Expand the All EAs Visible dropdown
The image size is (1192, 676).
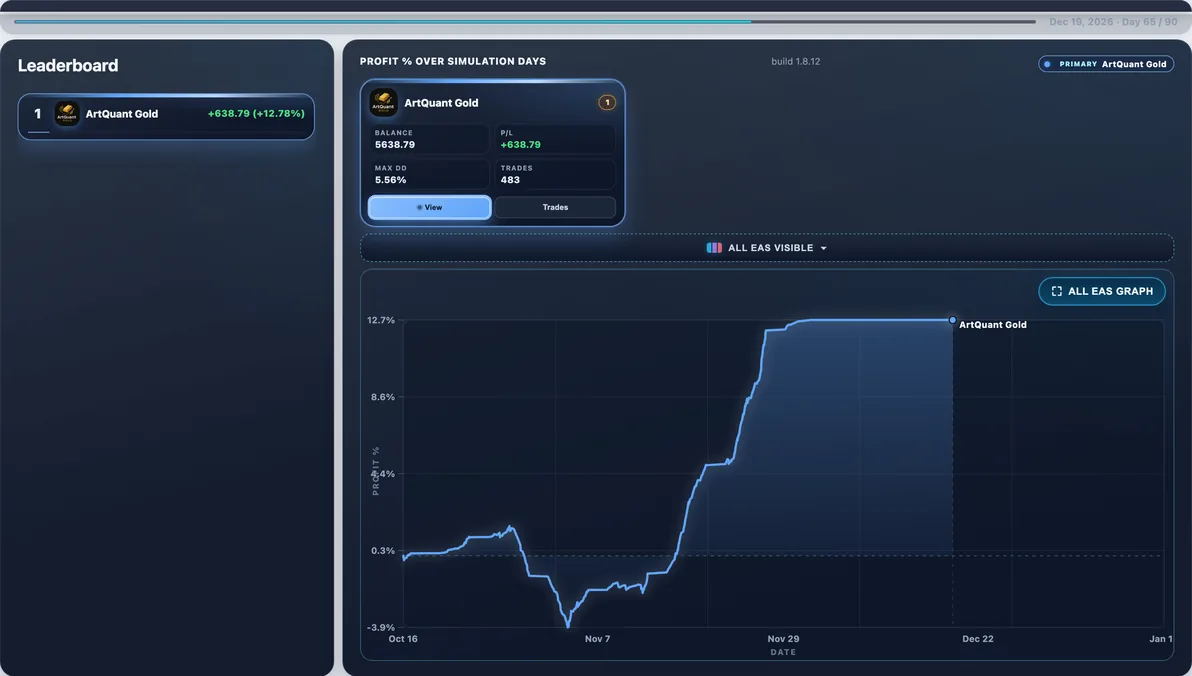[766, 248]
